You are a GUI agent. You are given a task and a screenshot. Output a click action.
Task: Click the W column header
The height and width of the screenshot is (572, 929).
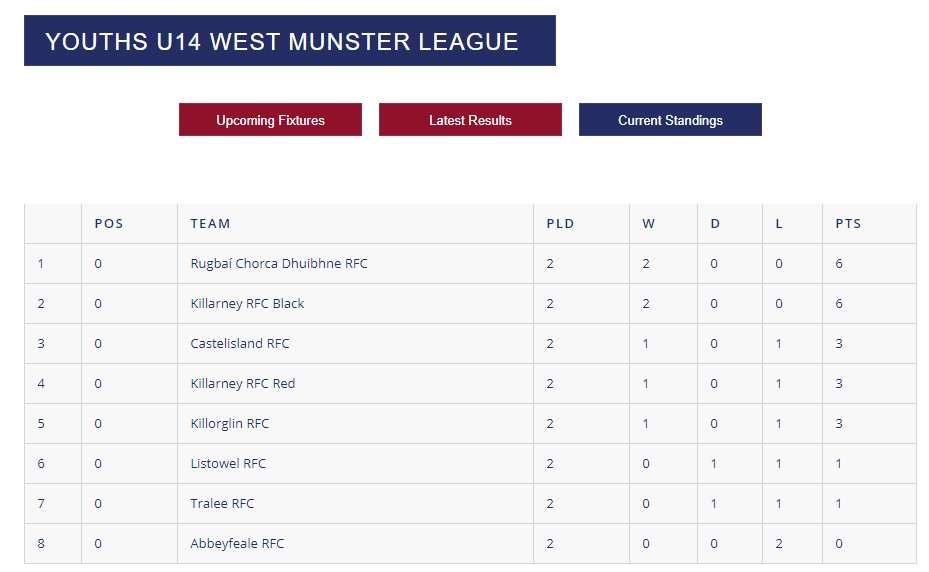(x=649, y=223)
